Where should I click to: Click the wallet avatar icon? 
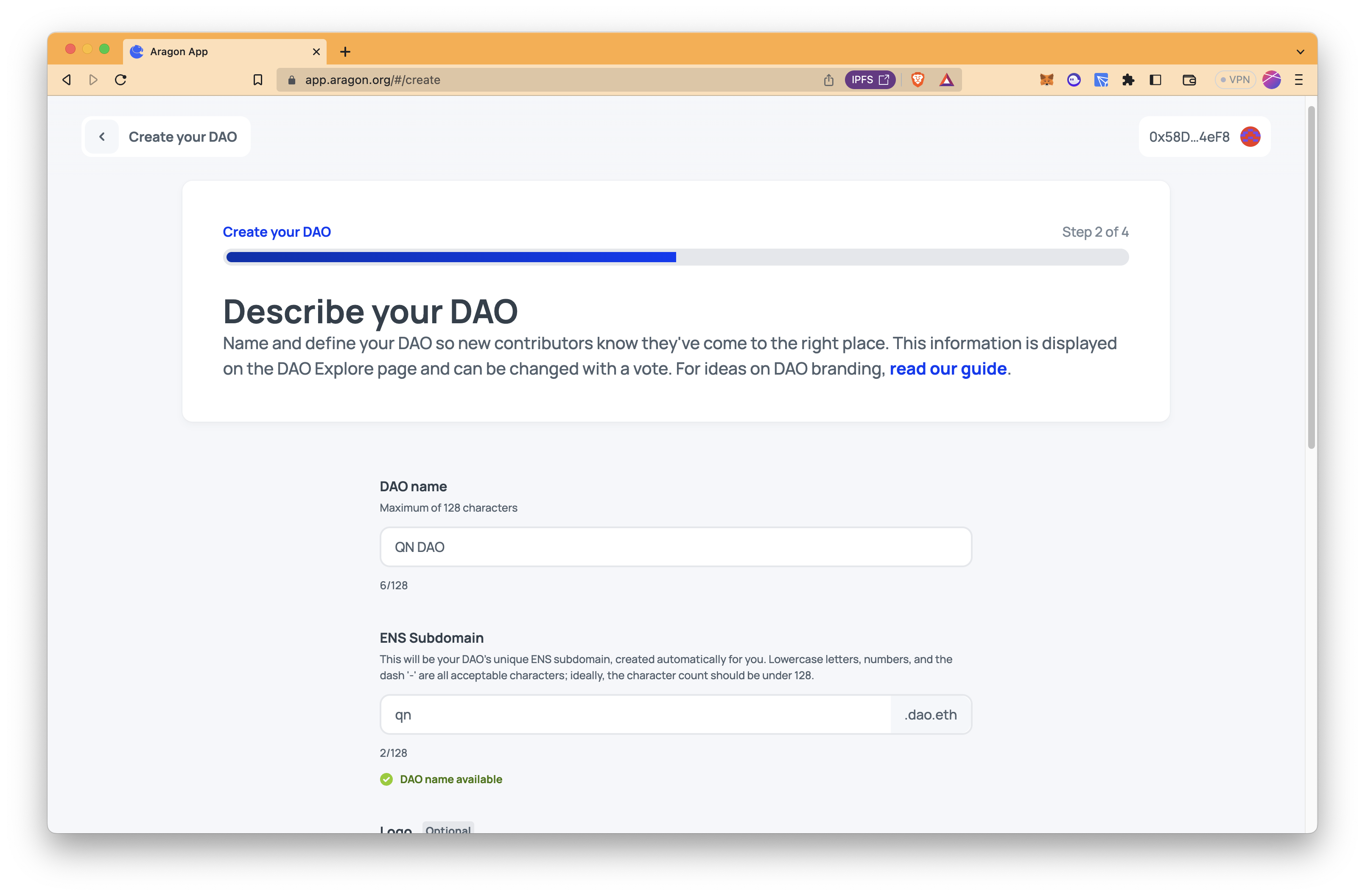1250,137
